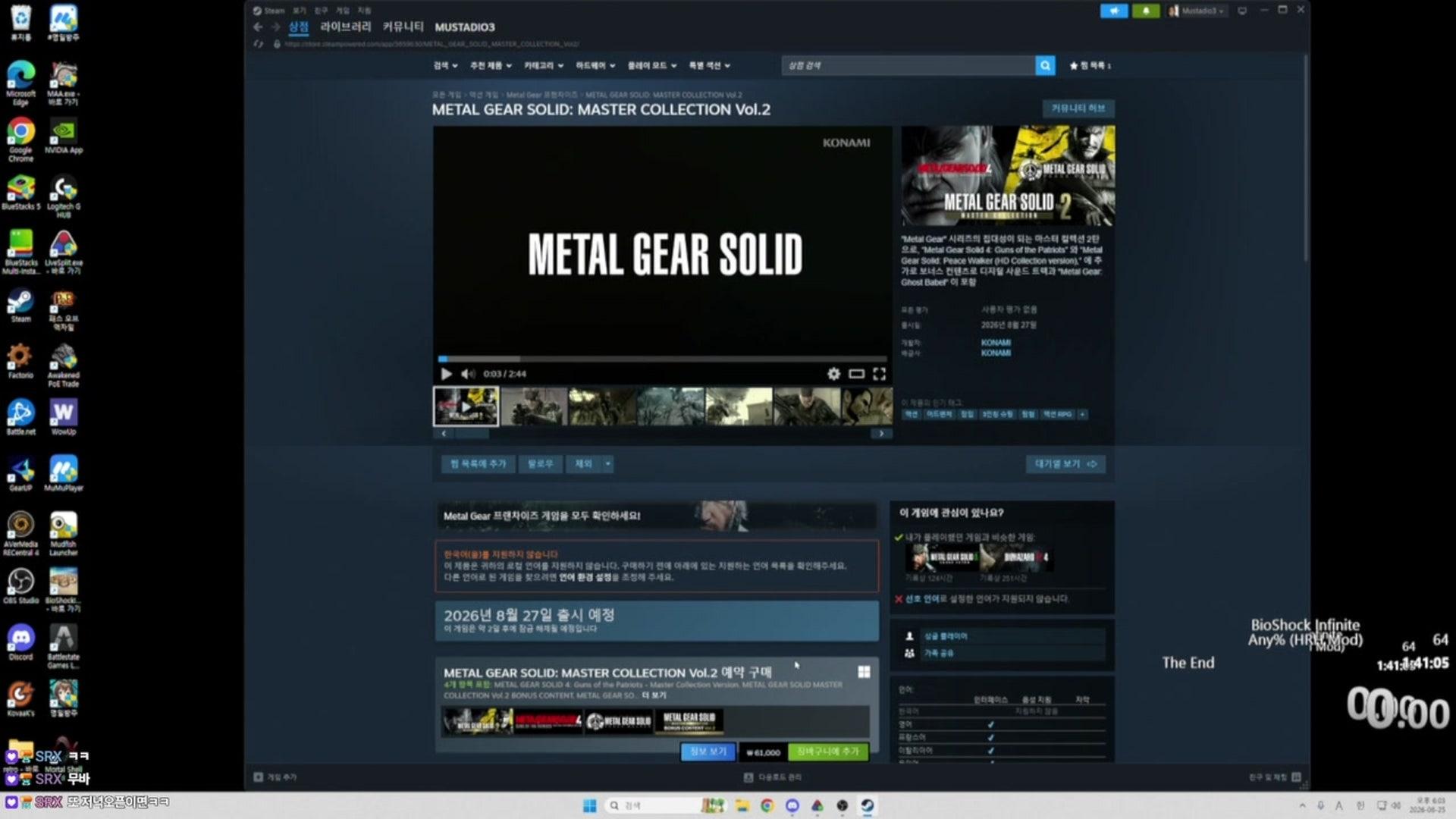1456x819 pixels.
Task: Open the NVIDIA App desktop shortcut
Action: (64, 136)
